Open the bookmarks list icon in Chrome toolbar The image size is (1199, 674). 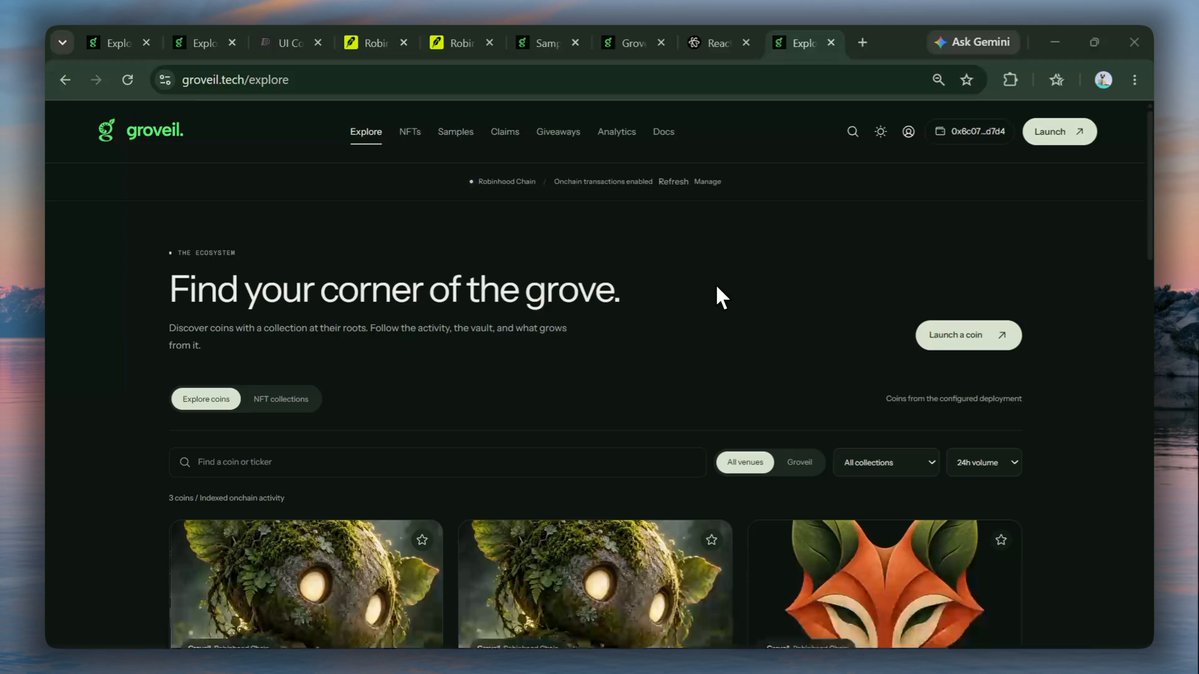1057,80
